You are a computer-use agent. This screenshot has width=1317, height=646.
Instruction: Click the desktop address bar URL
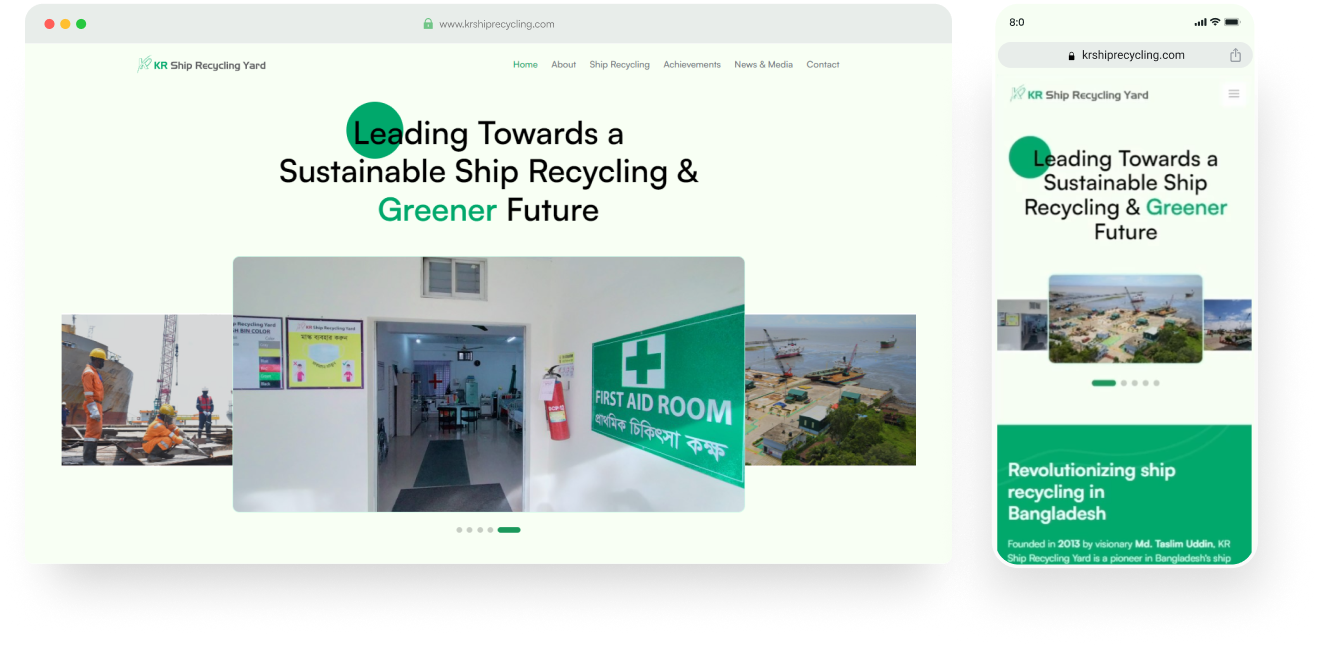tap(496, 24)
